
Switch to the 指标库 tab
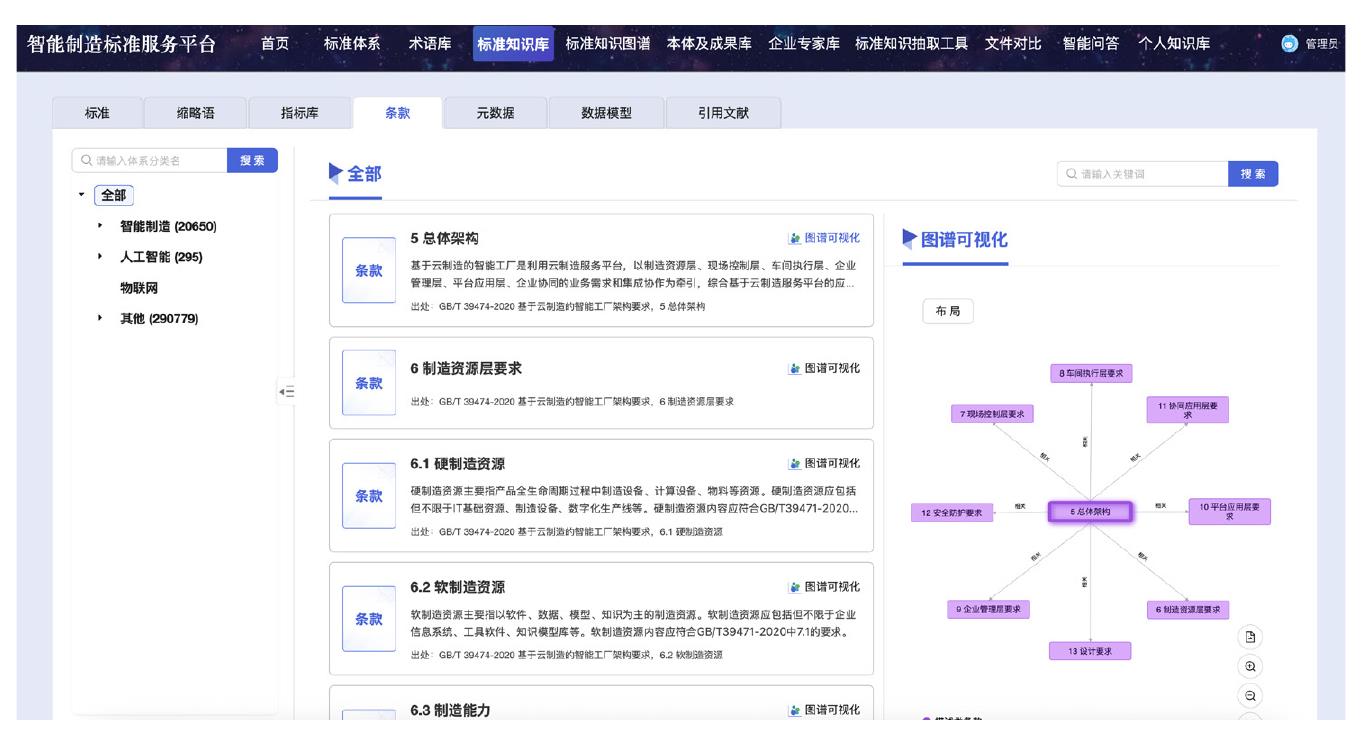(x=300, y=113)
